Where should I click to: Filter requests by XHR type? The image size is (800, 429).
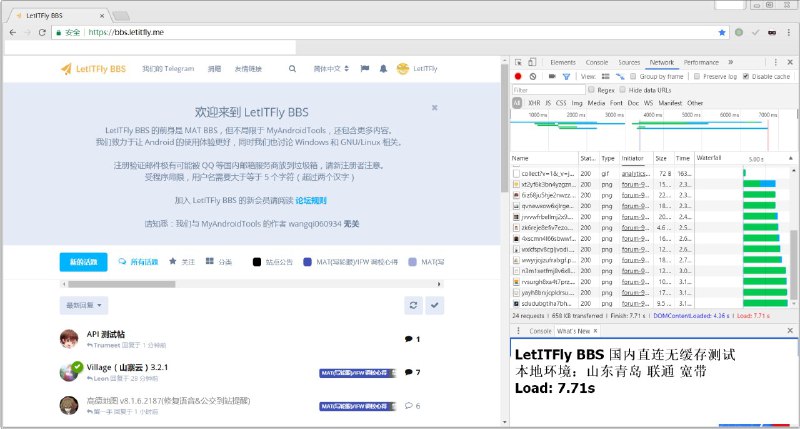534,103
